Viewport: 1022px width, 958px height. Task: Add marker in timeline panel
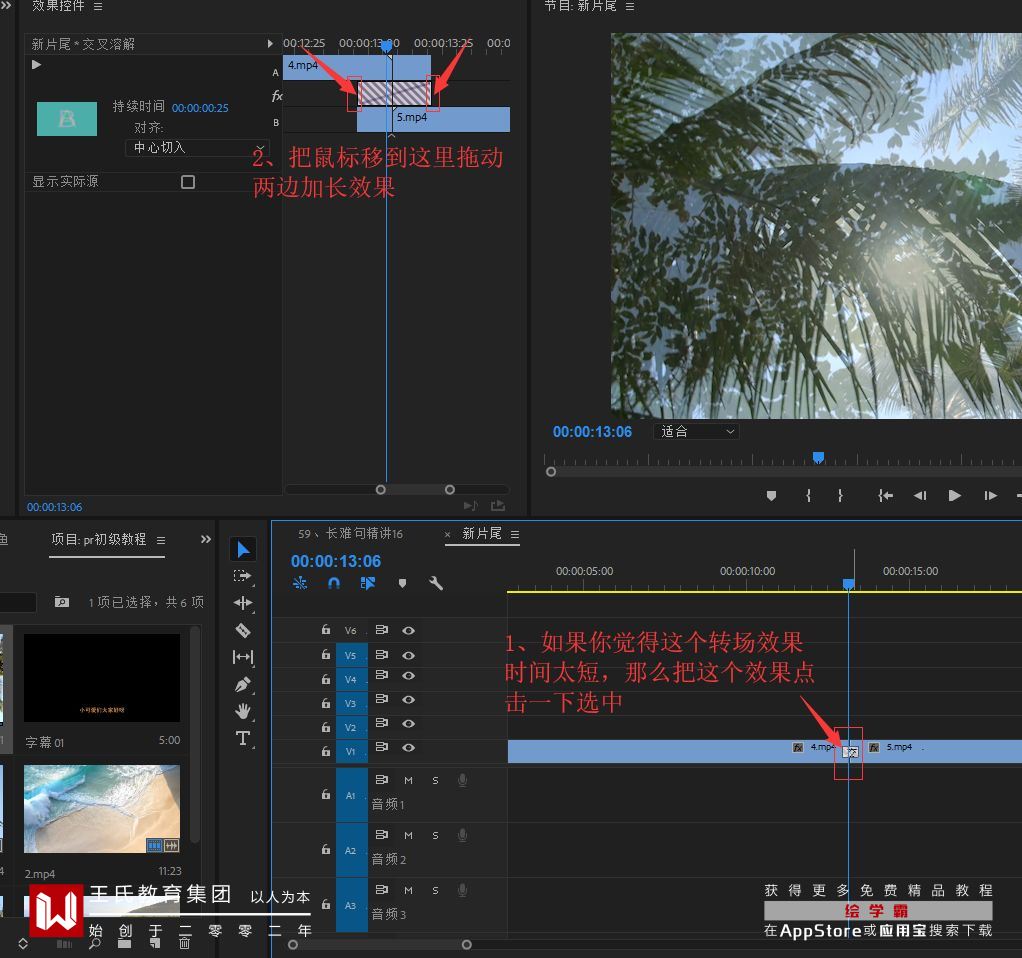pyautogui.click(x=402, y=583)
